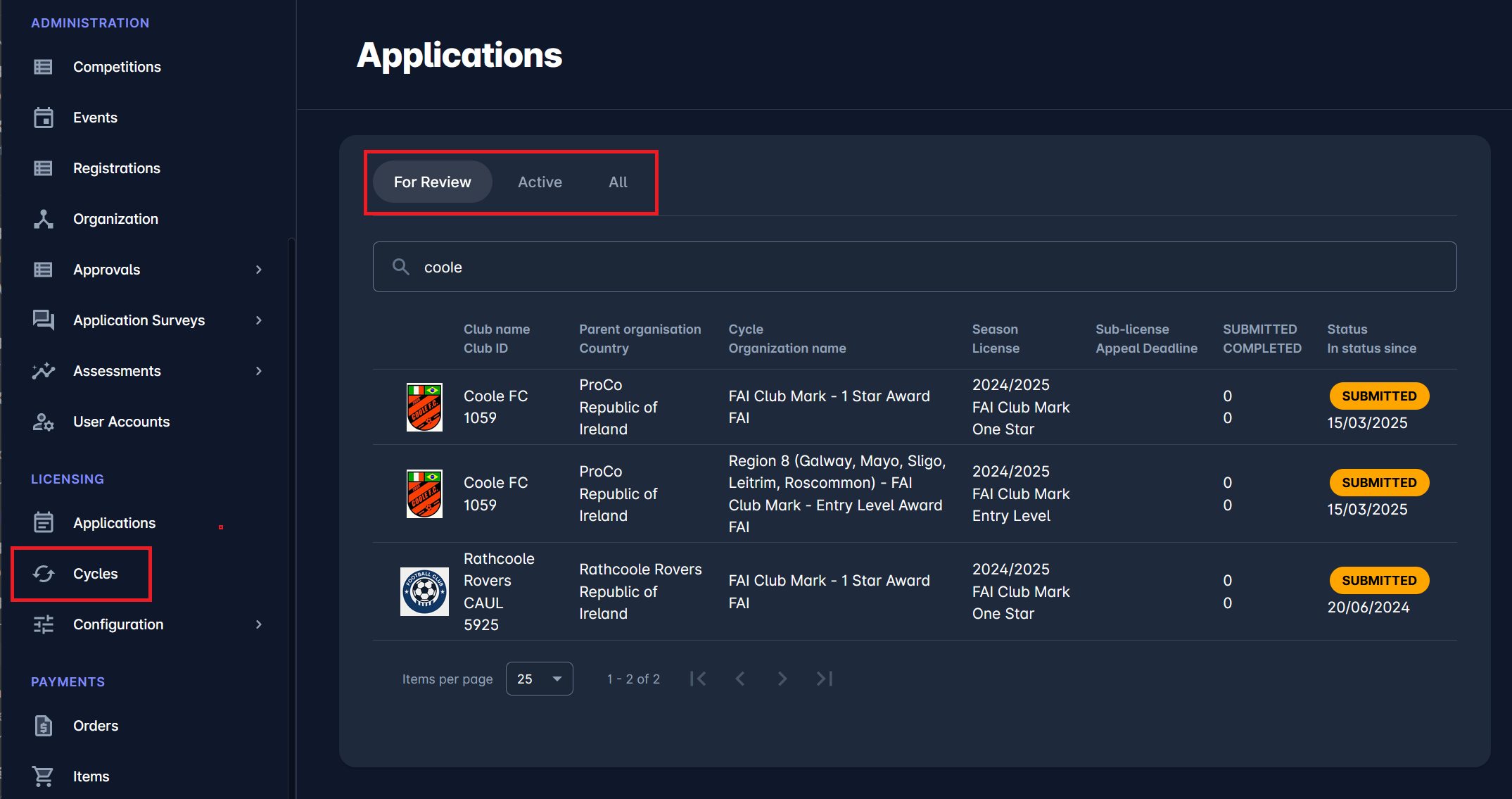Click SUBMITTED badge for Rathcoole Rovers
The height and width of the screenshot is (799, 1512).
point(1378,580)
